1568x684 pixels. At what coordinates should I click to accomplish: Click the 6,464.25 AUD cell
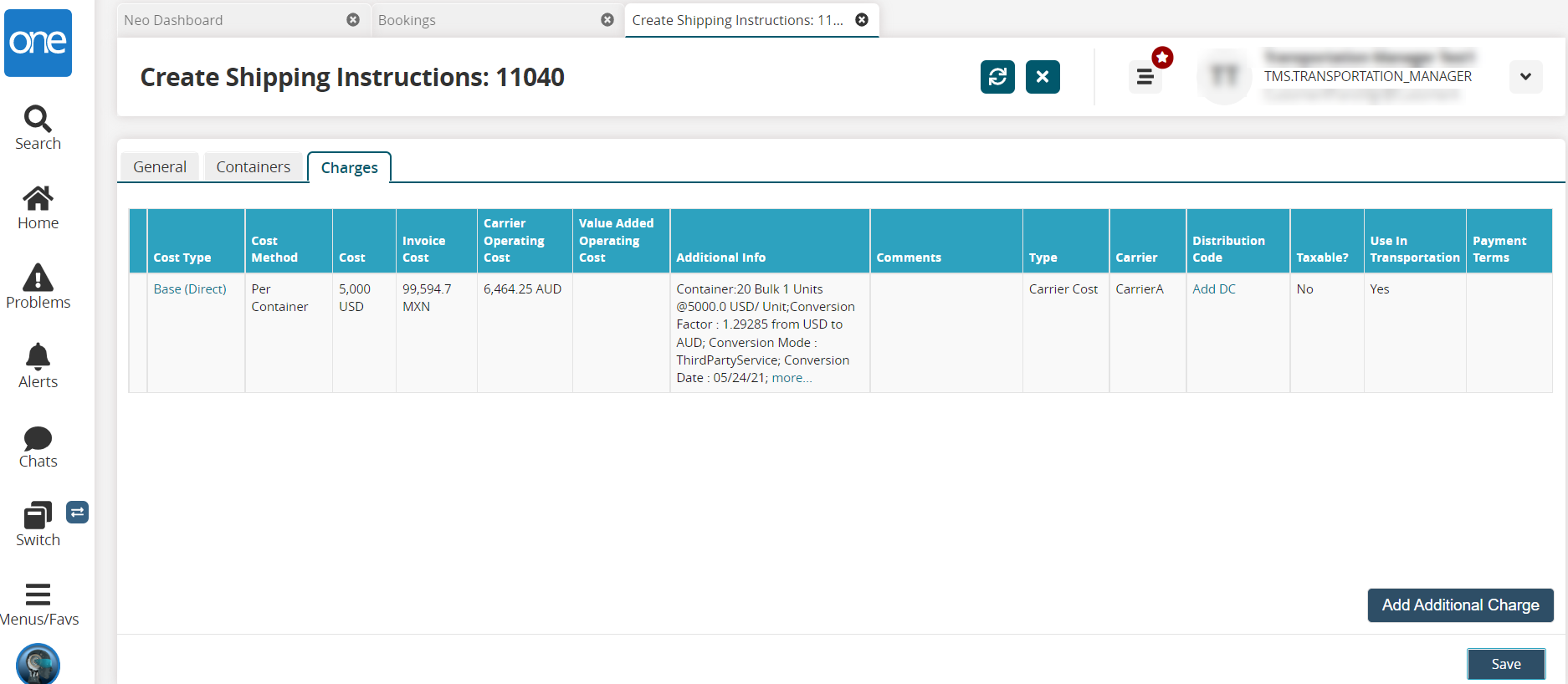coord(525,333)
